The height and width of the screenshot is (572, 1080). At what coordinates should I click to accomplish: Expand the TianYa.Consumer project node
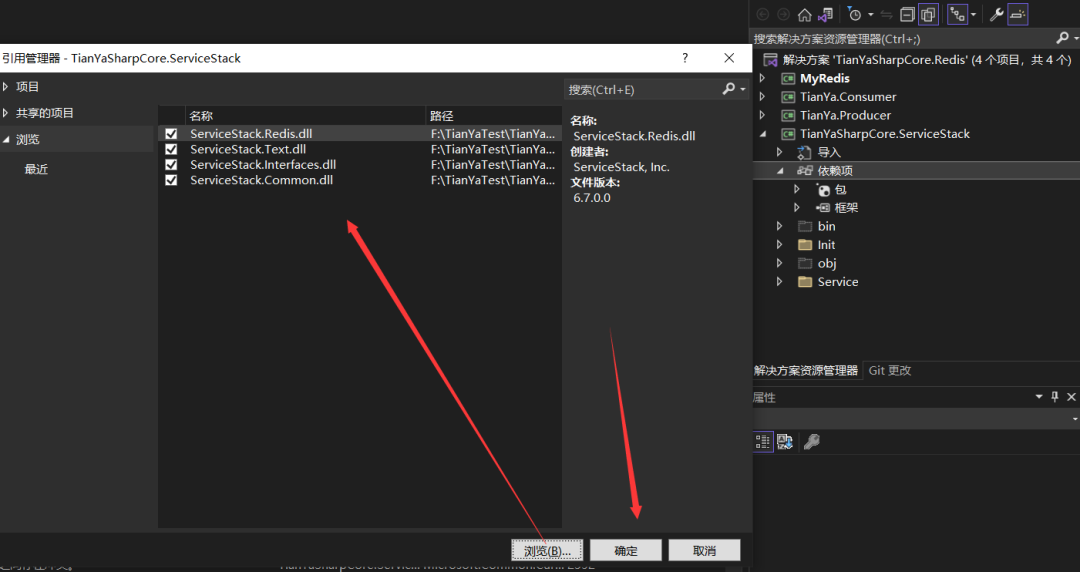point(762,97)
